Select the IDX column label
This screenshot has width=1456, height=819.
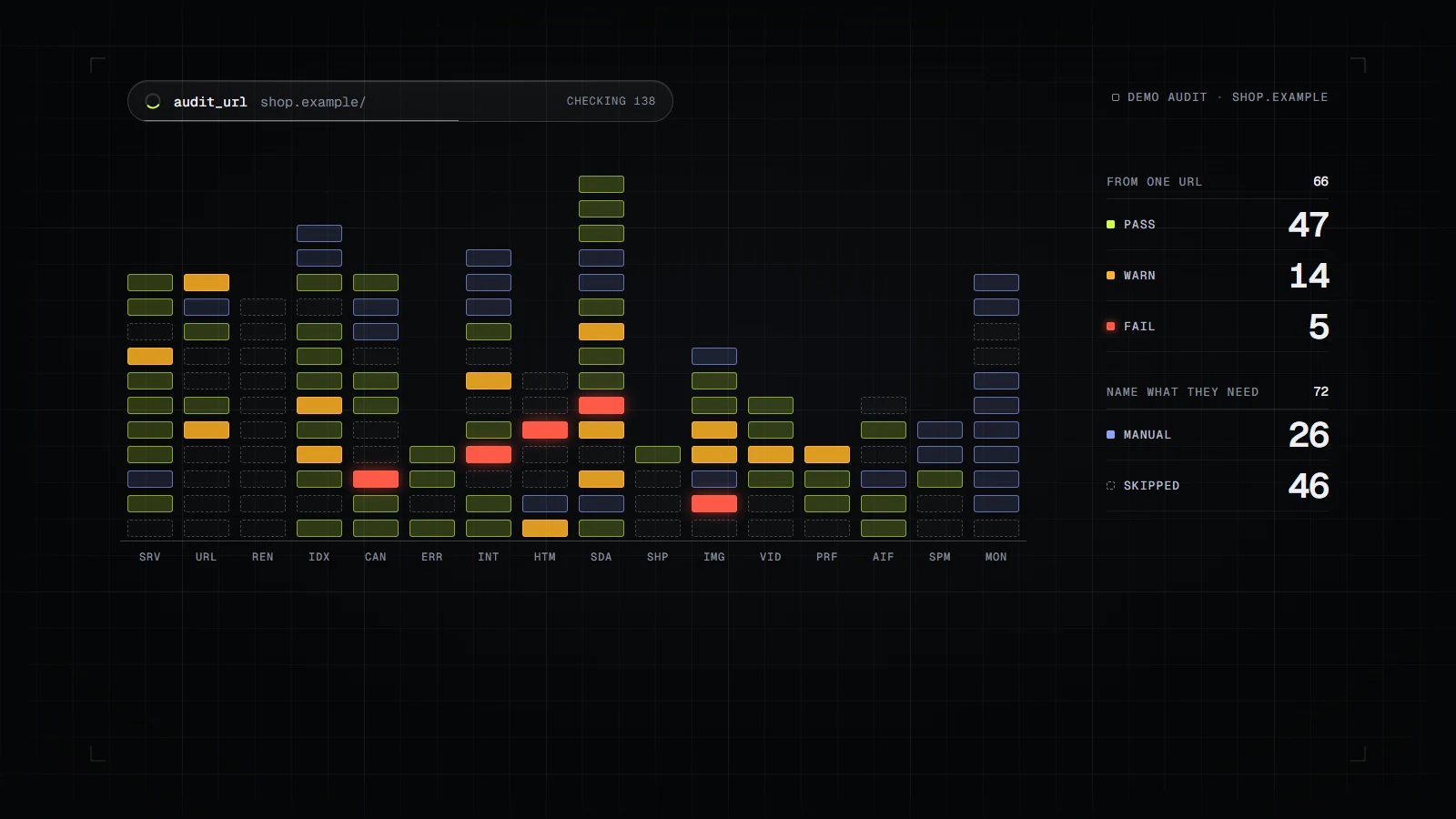coord(319,557)
